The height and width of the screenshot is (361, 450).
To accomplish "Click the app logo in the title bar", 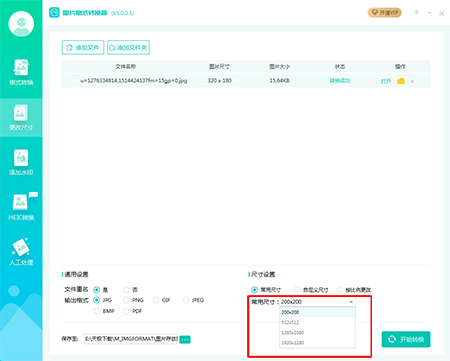I will pos(54,13).
